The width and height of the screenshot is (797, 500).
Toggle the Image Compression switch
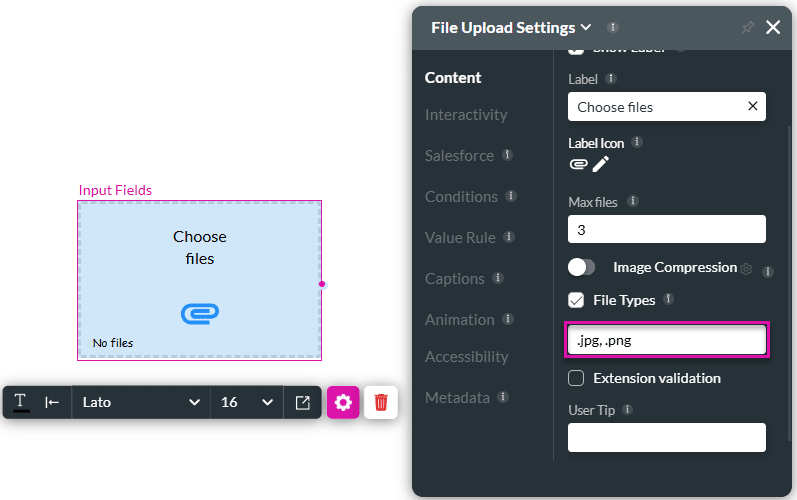[x=581, y=267]
